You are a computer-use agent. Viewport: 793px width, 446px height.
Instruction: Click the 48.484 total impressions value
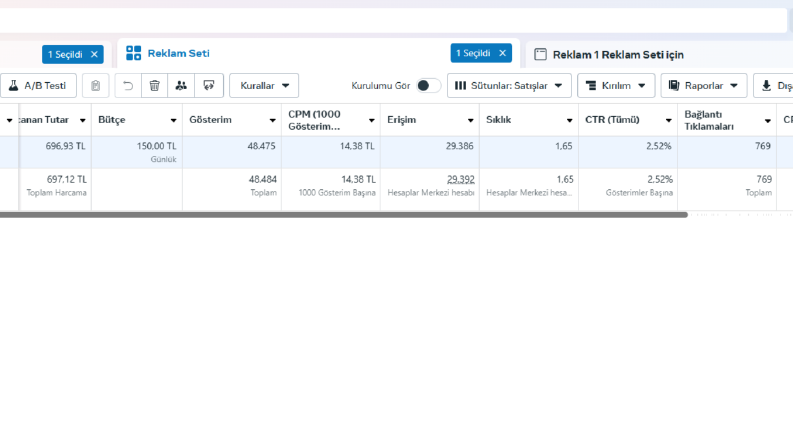tap(263, 180)
